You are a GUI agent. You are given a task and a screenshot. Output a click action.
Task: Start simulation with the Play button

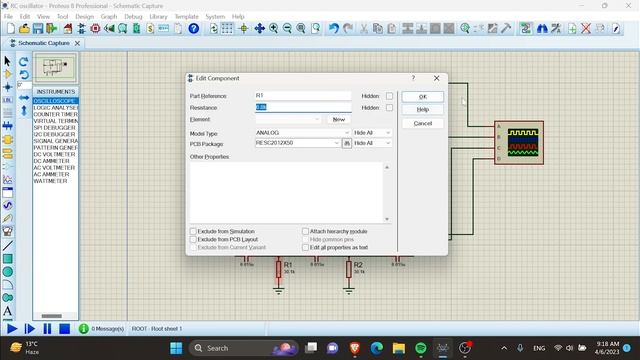pyautogui.click(x=12, y=329)
